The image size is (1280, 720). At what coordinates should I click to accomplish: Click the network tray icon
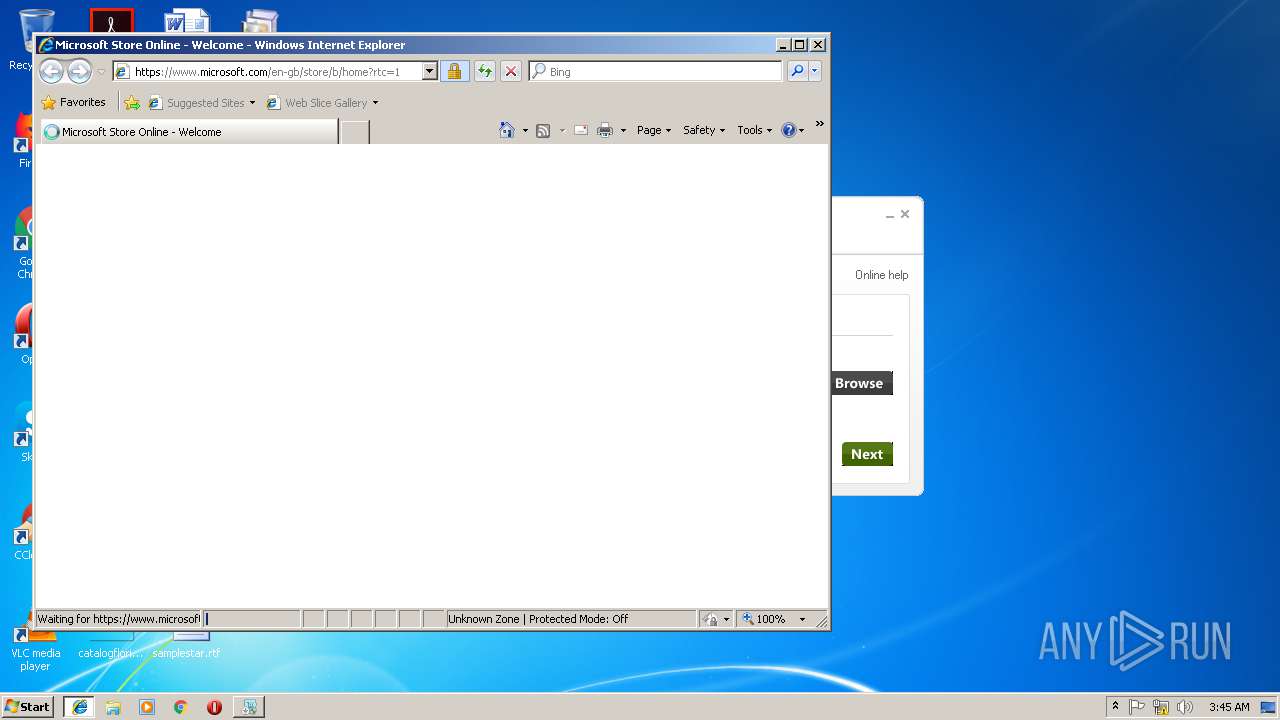coord(1161,707)
